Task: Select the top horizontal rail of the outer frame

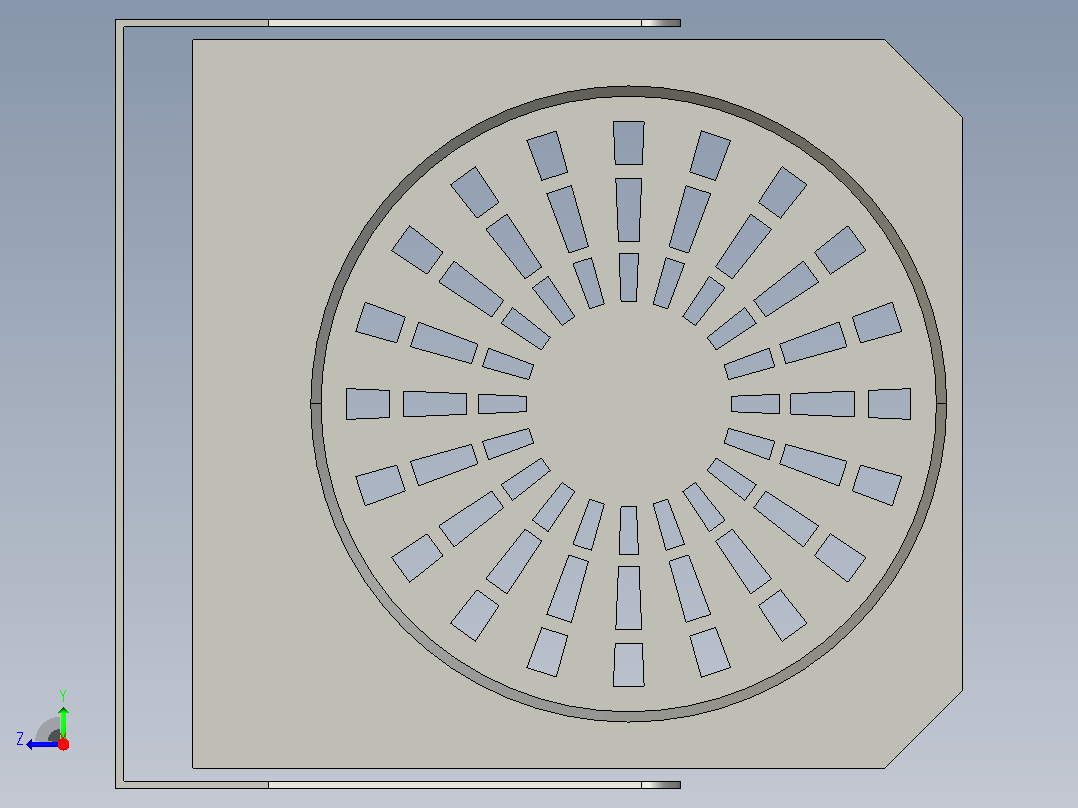Action: pos(398,23)
